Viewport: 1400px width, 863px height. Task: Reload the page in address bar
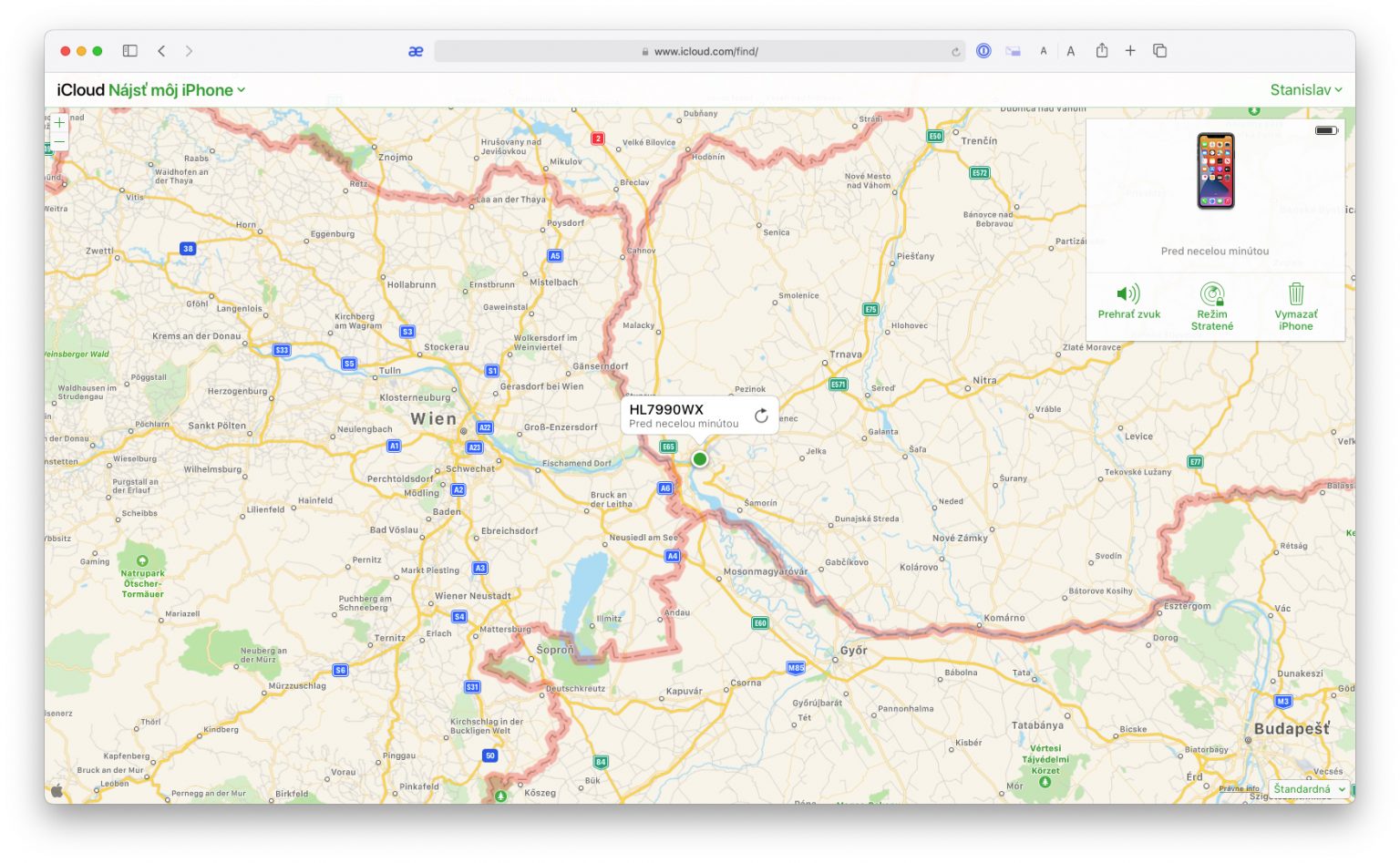pyautogui.click(x=955, y=52)
